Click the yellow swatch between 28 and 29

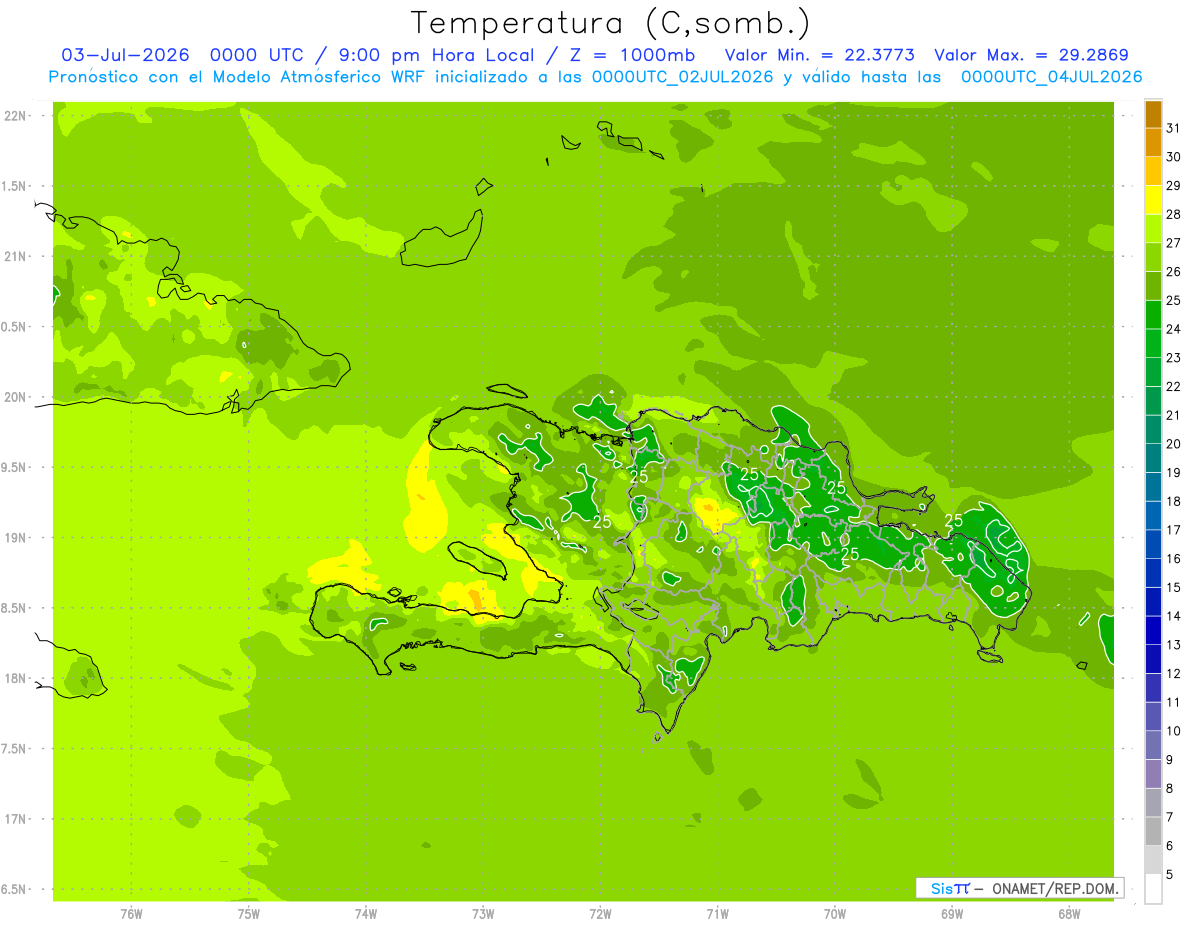click(1153, 201)
